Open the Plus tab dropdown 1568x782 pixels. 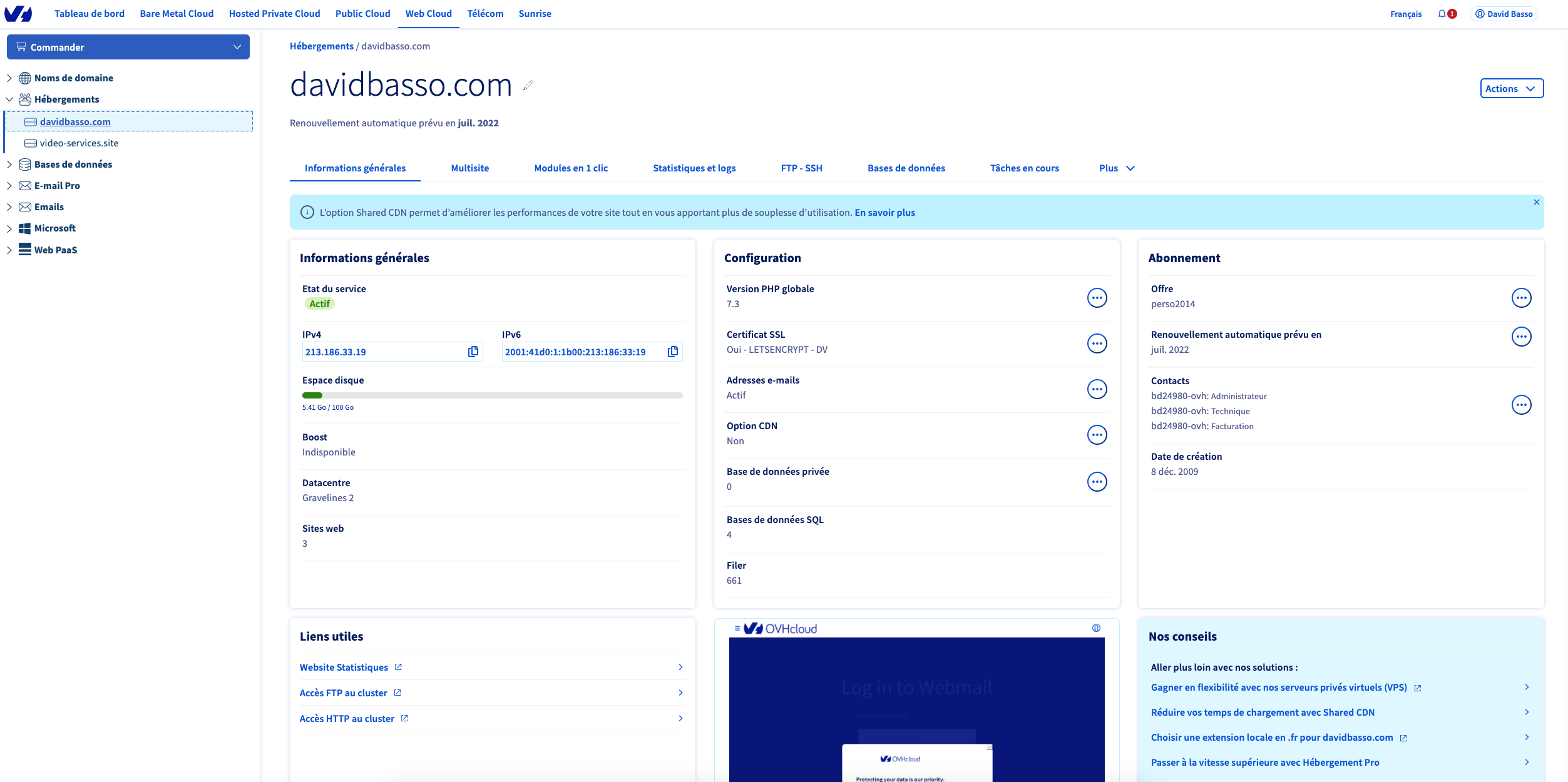tap(1116, 168)
